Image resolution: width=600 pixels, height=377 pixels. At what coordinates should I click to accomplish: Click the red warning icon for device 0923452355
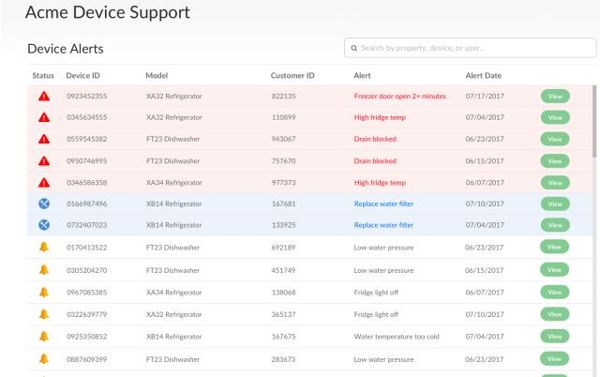point(44,96)
